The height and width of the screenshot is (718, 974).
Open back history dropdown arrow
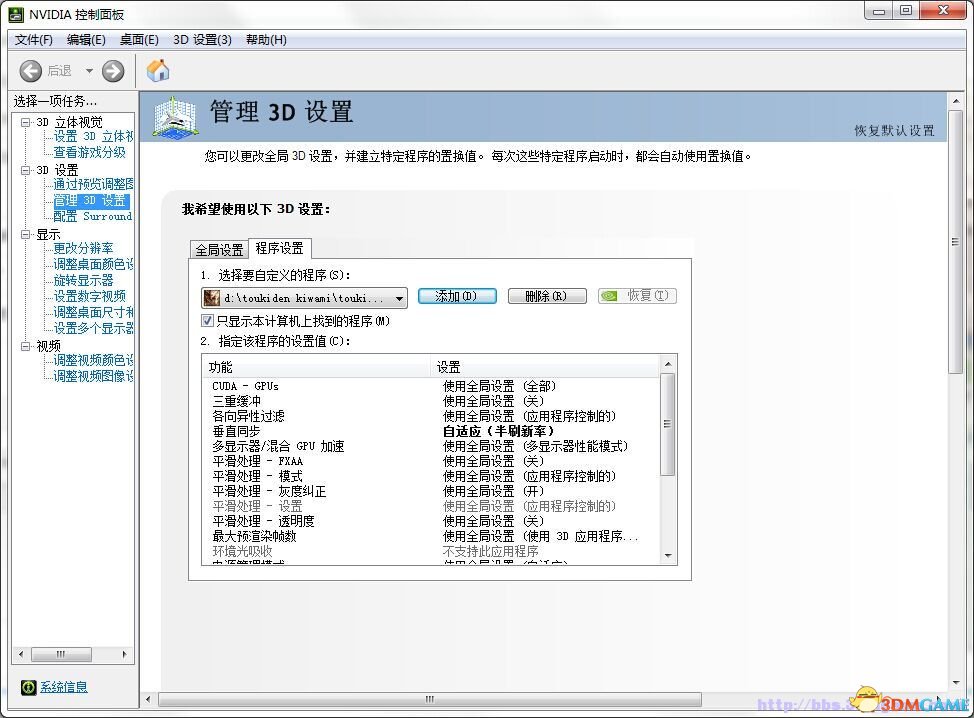pyautogui.click(x=89, y=71)
